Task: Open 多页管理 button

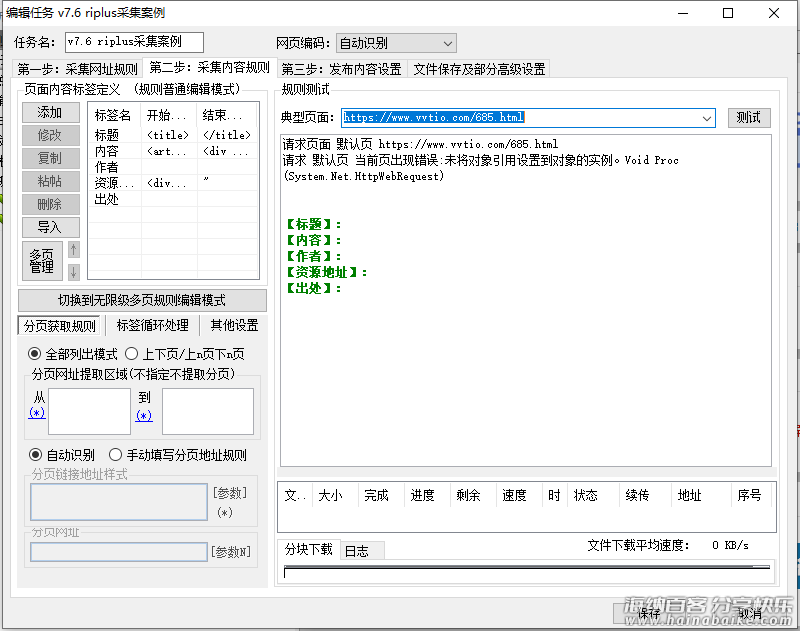Action: 42,261
